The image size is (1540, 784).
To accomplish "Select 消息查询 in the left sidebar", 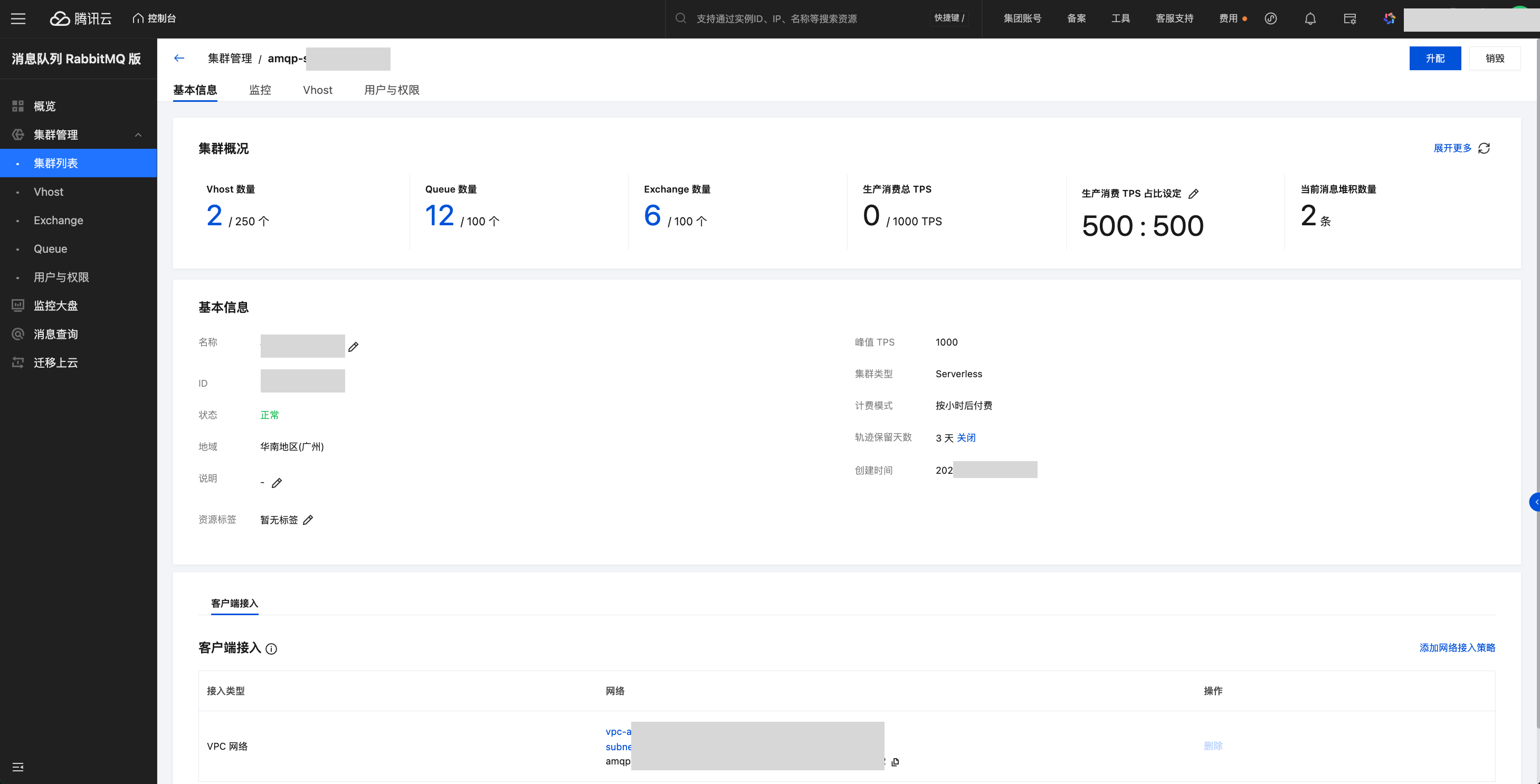I will 55,333.
